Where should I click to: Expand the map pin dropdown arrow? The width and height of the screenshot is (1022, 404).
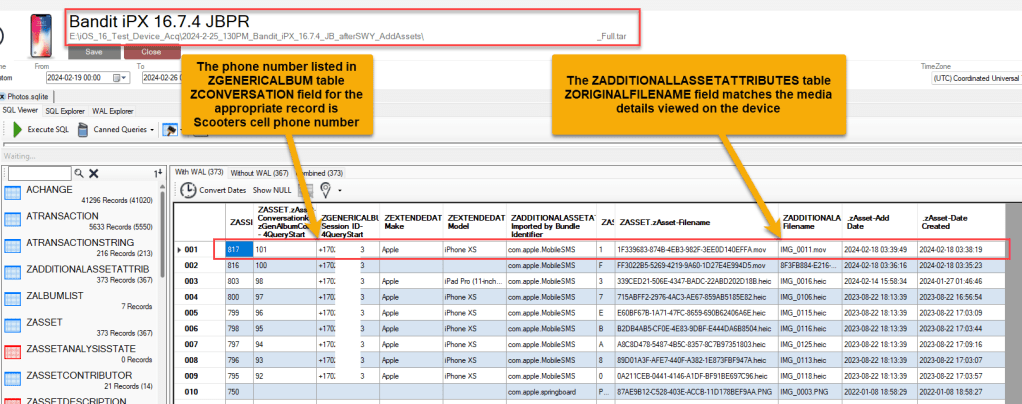338,189
